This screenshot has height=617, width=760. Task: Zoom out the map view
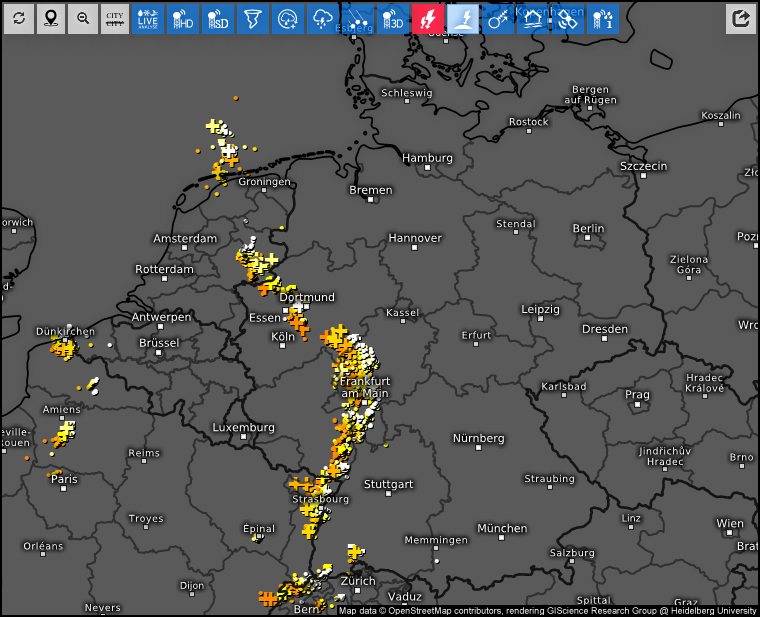83,19
